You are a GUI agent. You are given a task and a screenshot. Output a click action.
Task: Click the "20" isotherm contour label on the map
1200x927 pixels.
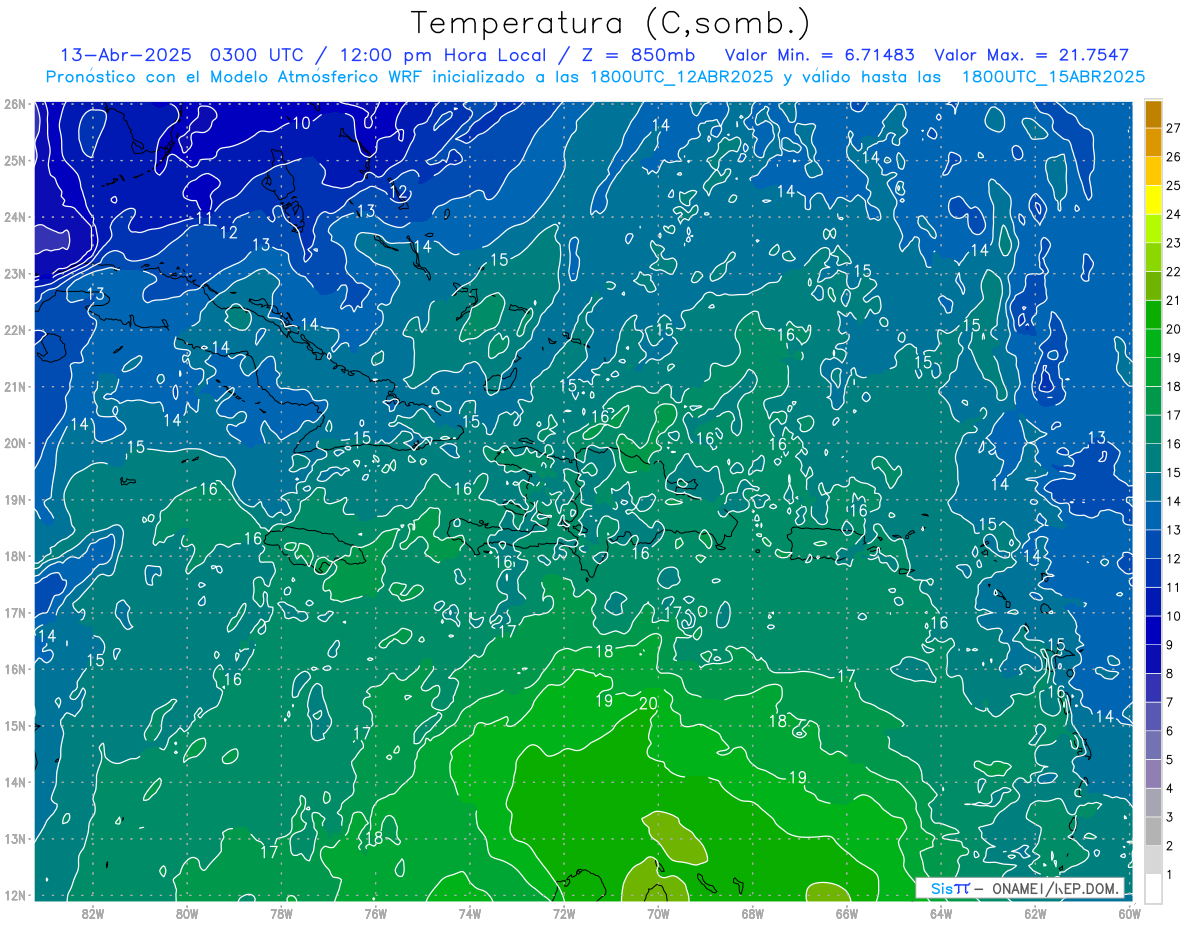tap(648, 704)
